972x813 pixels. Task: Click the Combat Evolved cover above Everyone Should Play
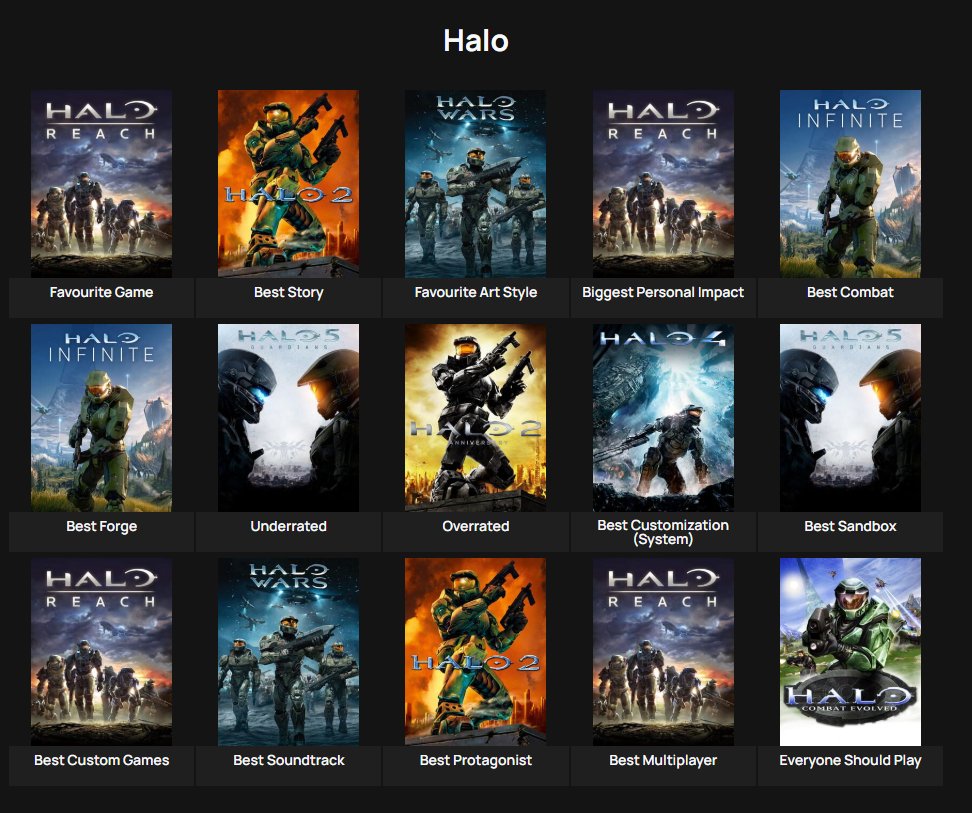(850, 652)
